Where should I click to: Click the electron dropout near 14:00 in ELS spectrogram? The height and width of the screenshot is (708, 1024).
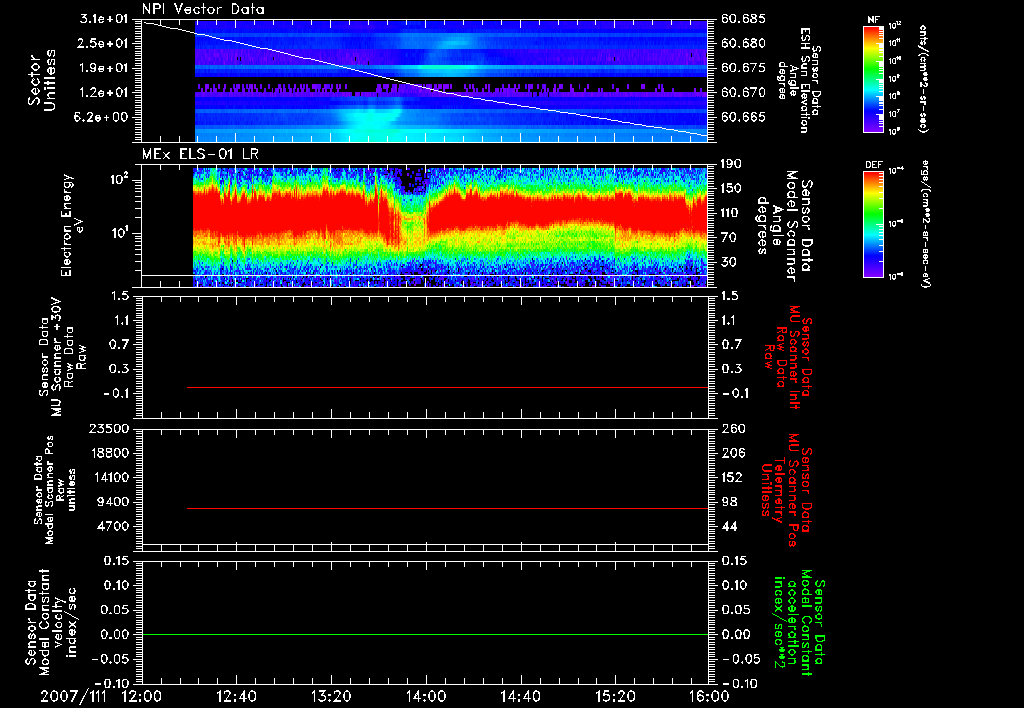pyautogui.click(x=411, y=216)
